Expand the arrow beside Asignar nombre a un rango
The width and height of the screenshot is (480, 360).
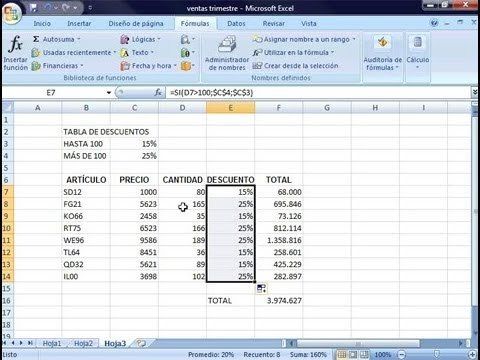354,39
